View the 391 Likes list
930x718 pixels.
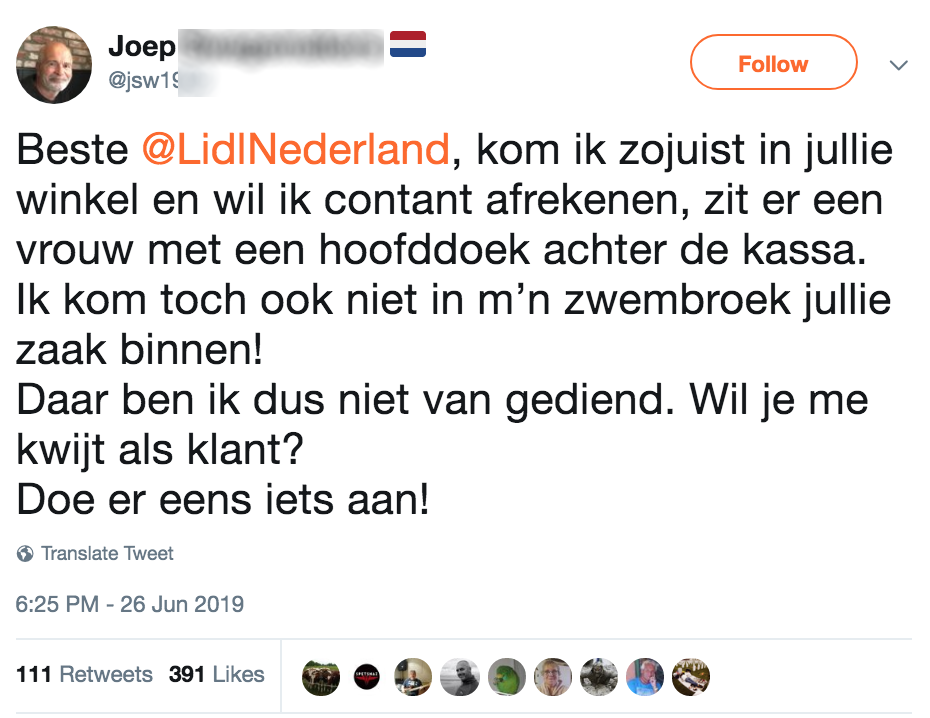click(x=217, y=674)
